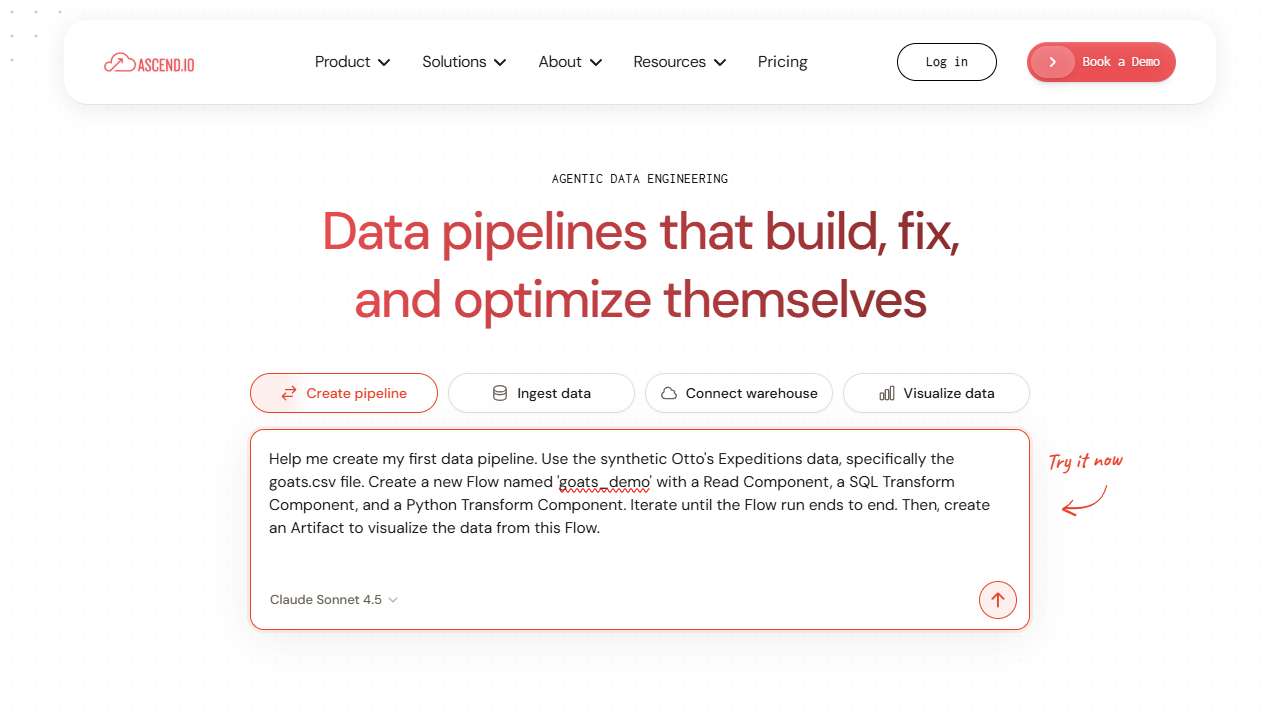Image resolution: width=1280 pixels, height=720 pixels.
Task: Expand the About menu
Action: [570, 62]
